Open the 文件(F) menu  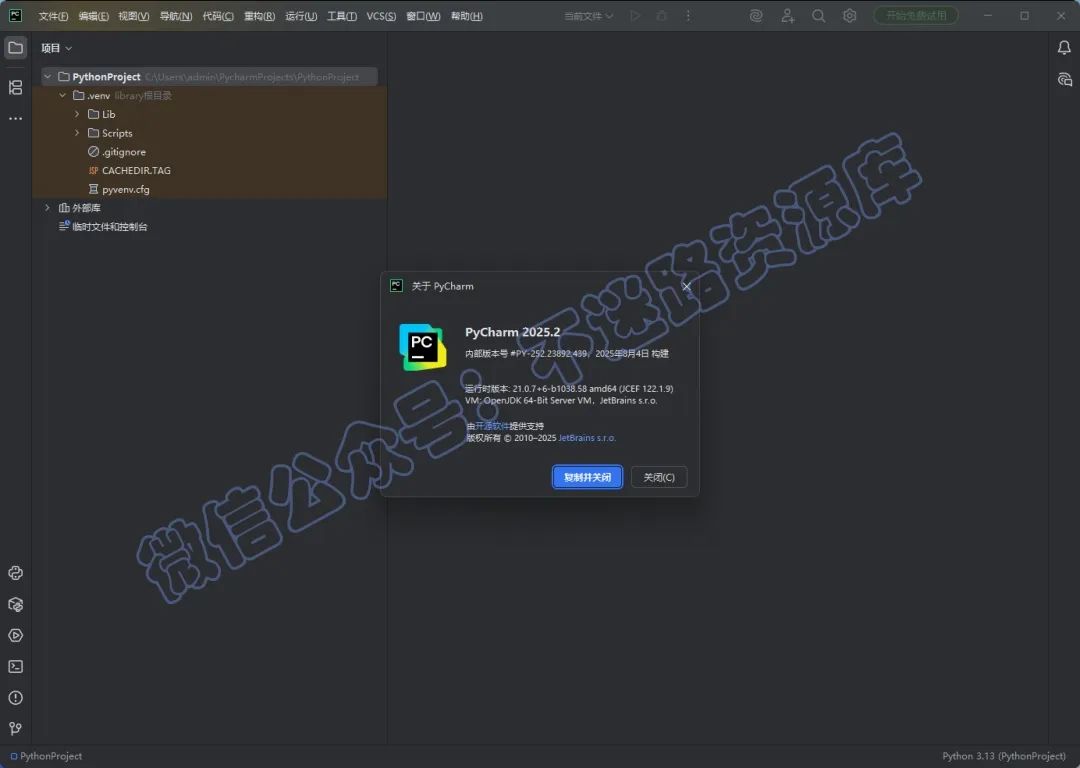click(53, 16)
